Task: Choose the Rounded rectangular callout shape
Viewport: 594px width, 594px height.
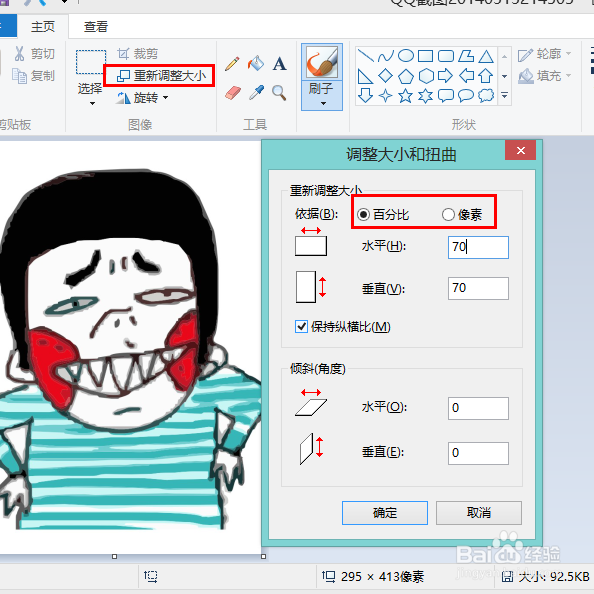Action: pos(446,95)
